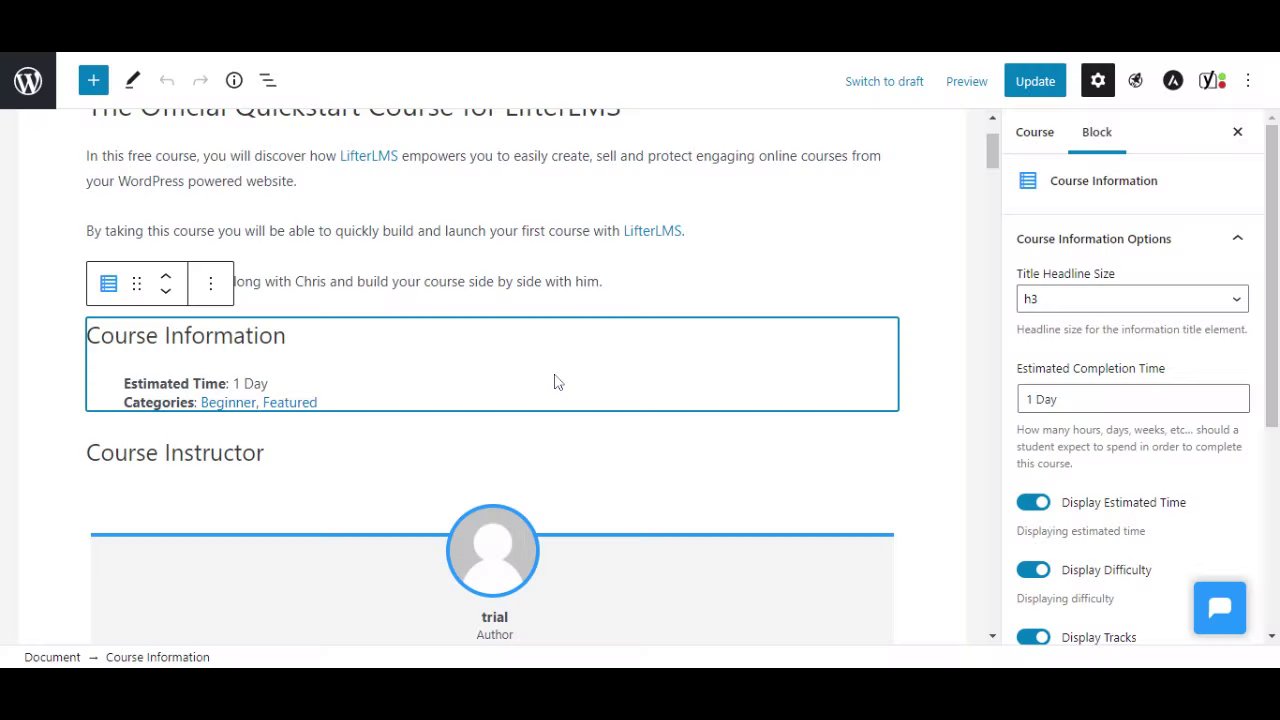
Task: Click the Redo arrow
Action: (200, 80)
